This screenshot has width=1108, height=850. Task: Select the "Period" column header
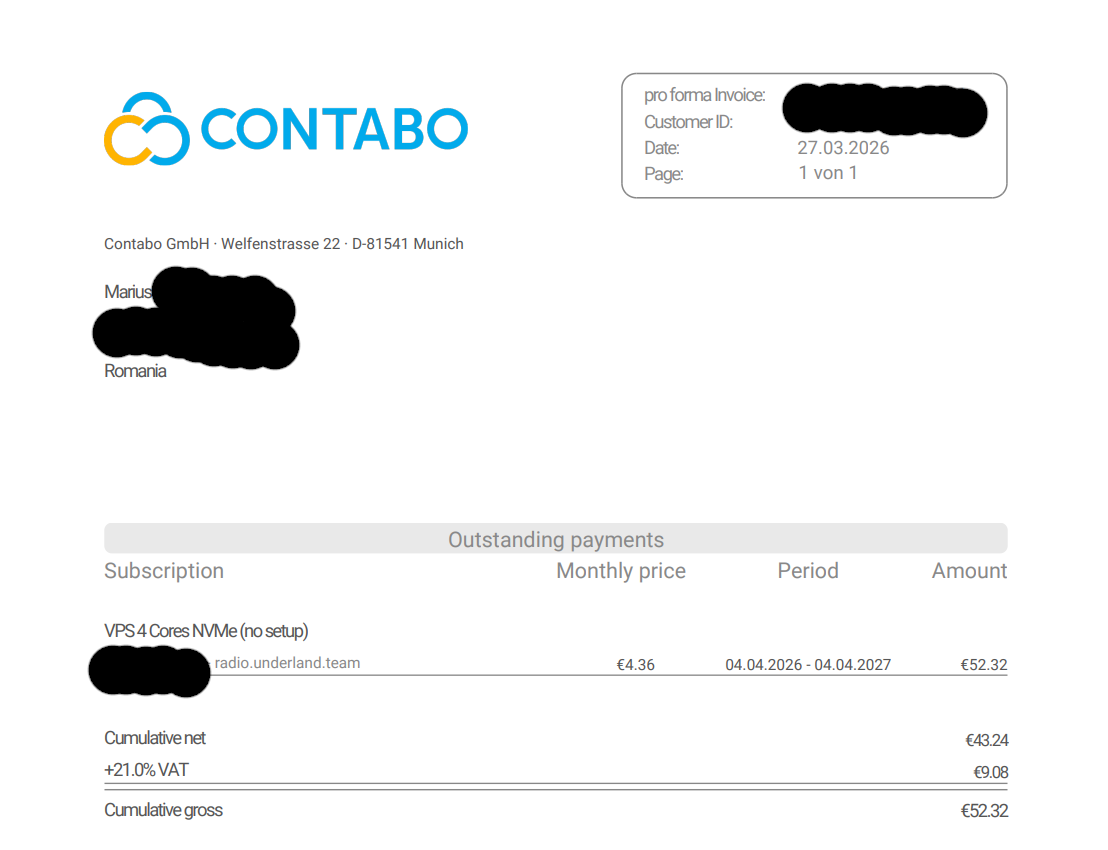click(x=807, y=571)
